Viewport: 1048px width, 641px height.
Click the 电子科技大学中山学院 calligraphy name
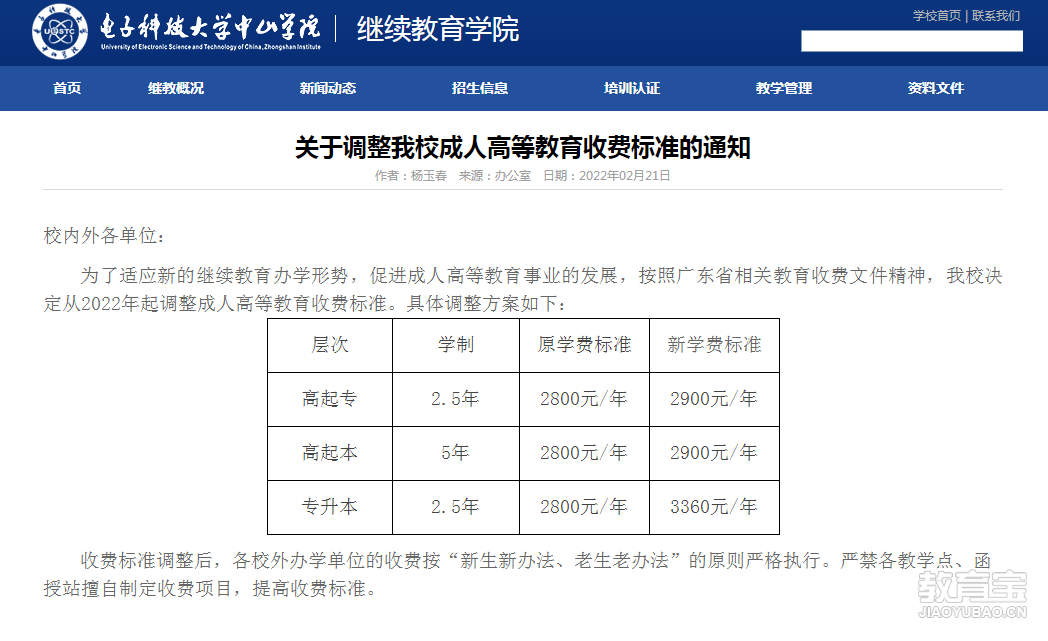point(211,27)
